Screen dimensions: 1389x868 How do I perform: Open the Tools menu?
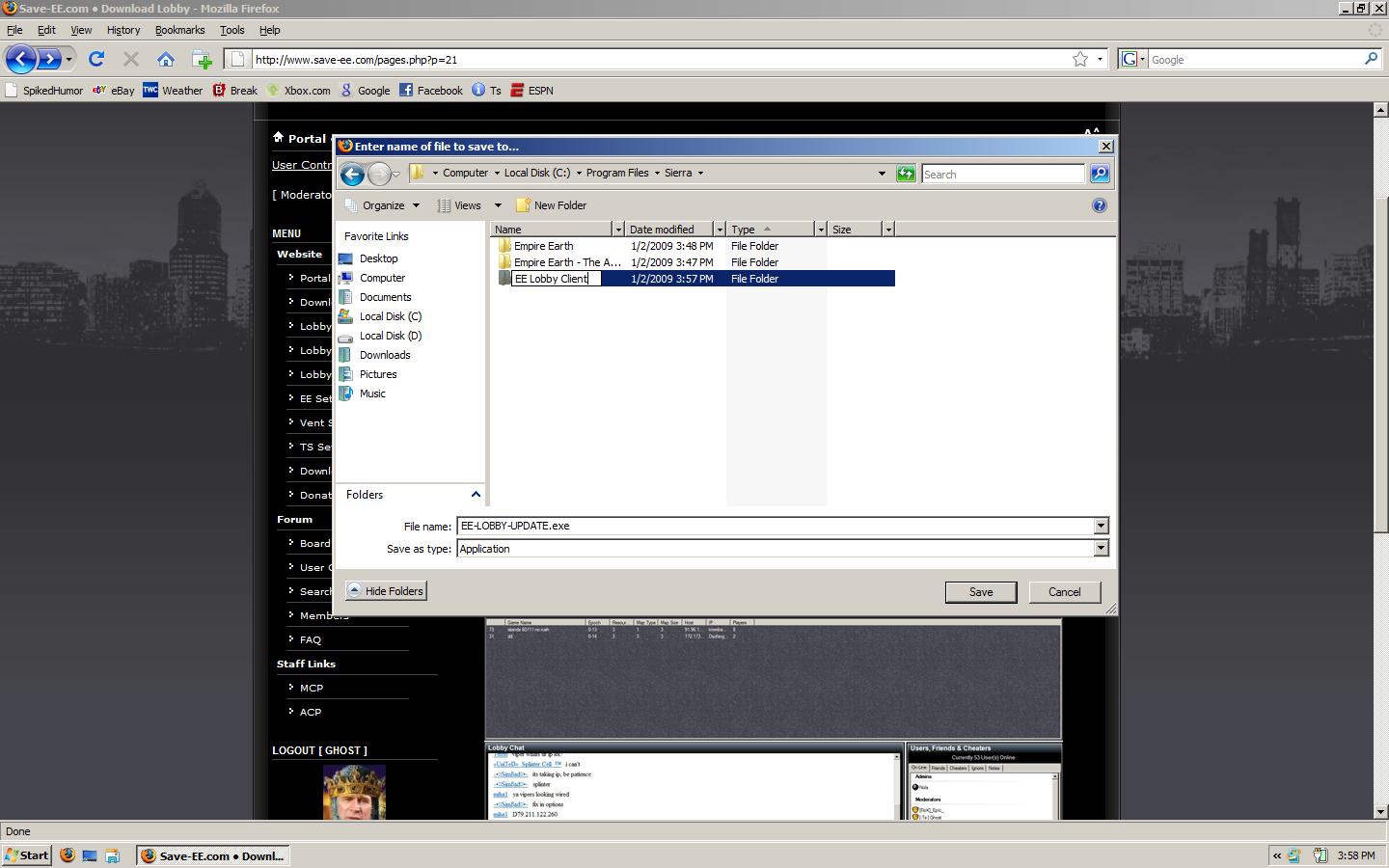coord(231,30)
